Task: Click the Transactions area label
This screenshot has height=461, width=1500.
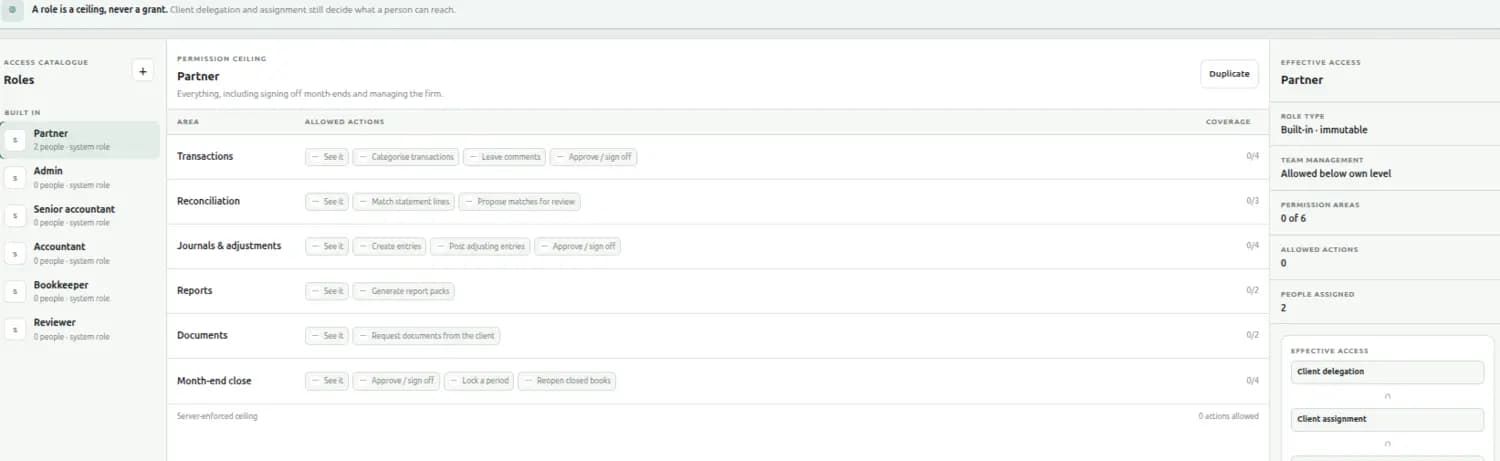Action: click(x=205, y=157)
